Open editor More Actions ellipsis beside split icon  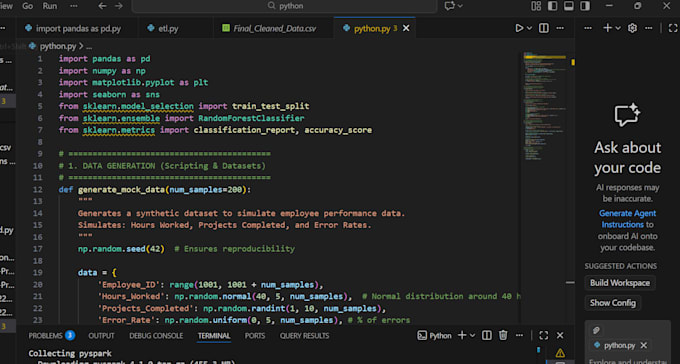point(560,28)
